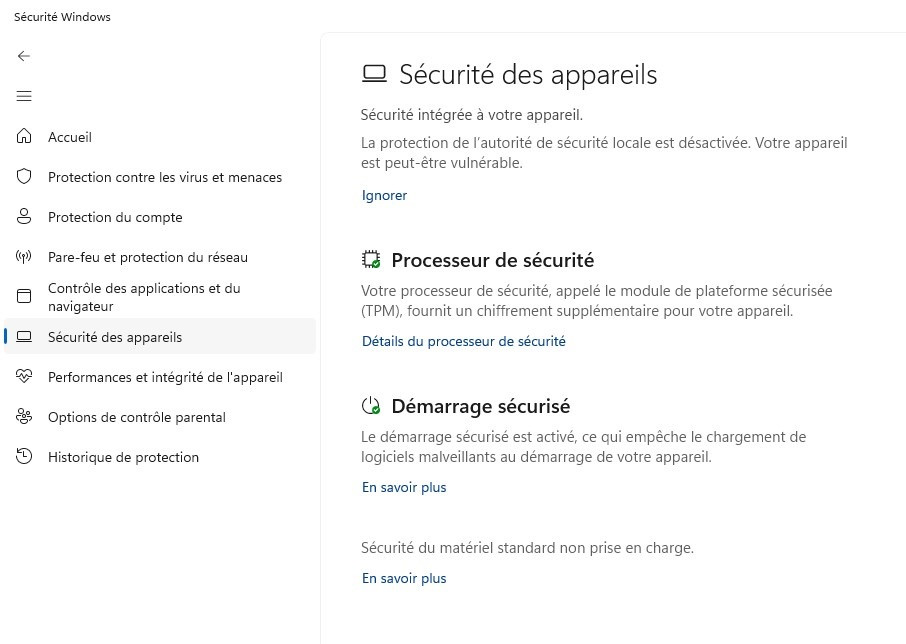Click En savoir plus under Démarrage sécurisé
The width and height of the screenshot is (906, 644).
(404, 487)
